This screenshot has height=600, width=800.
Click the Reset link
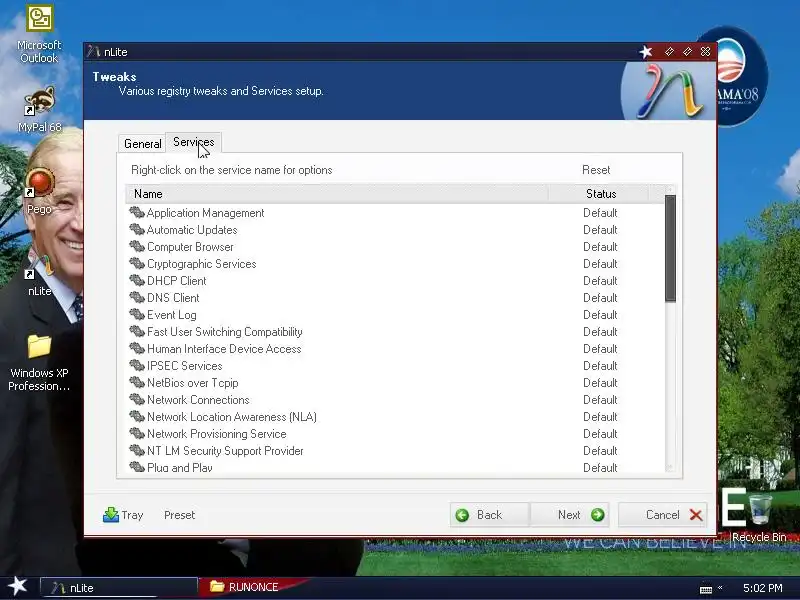[x=596, y=170]
